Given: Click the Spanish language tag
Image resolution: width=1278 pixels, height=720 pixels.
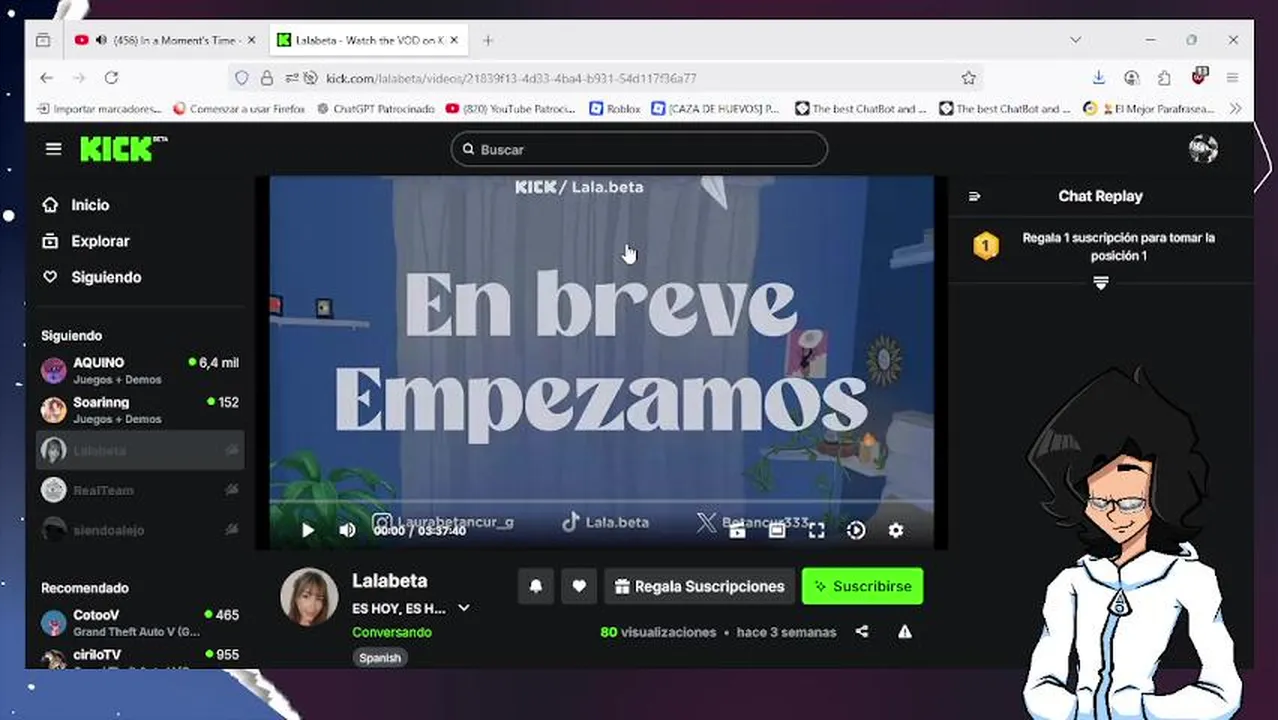Looking at the screenshot, I should (380, 658).
